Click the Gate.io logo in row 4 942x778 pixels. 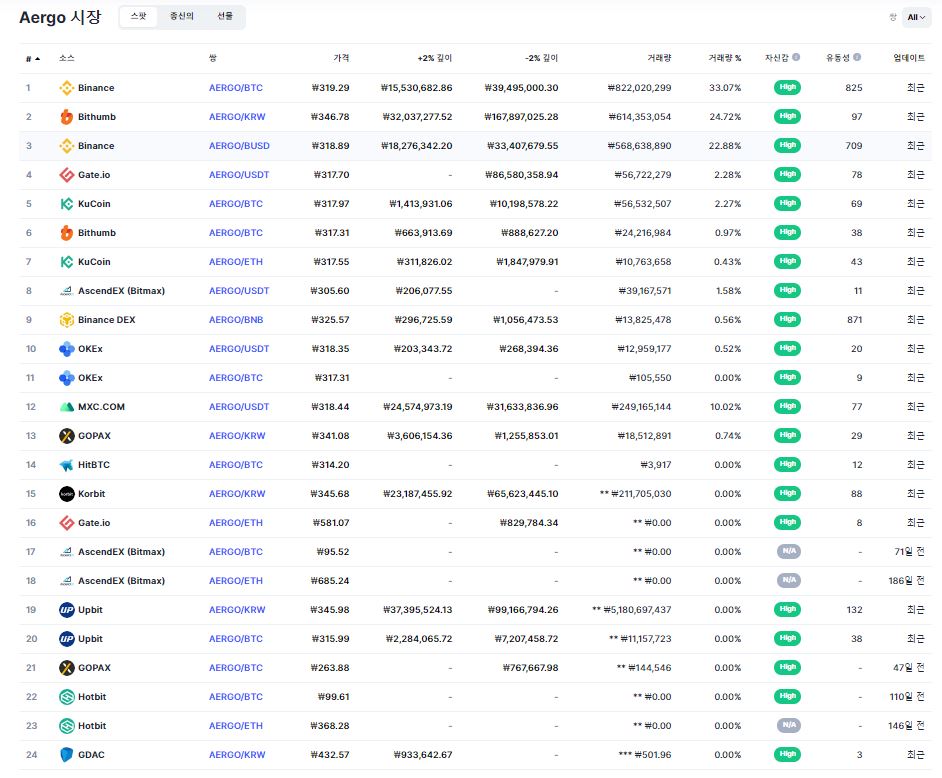tap(67, 175)
